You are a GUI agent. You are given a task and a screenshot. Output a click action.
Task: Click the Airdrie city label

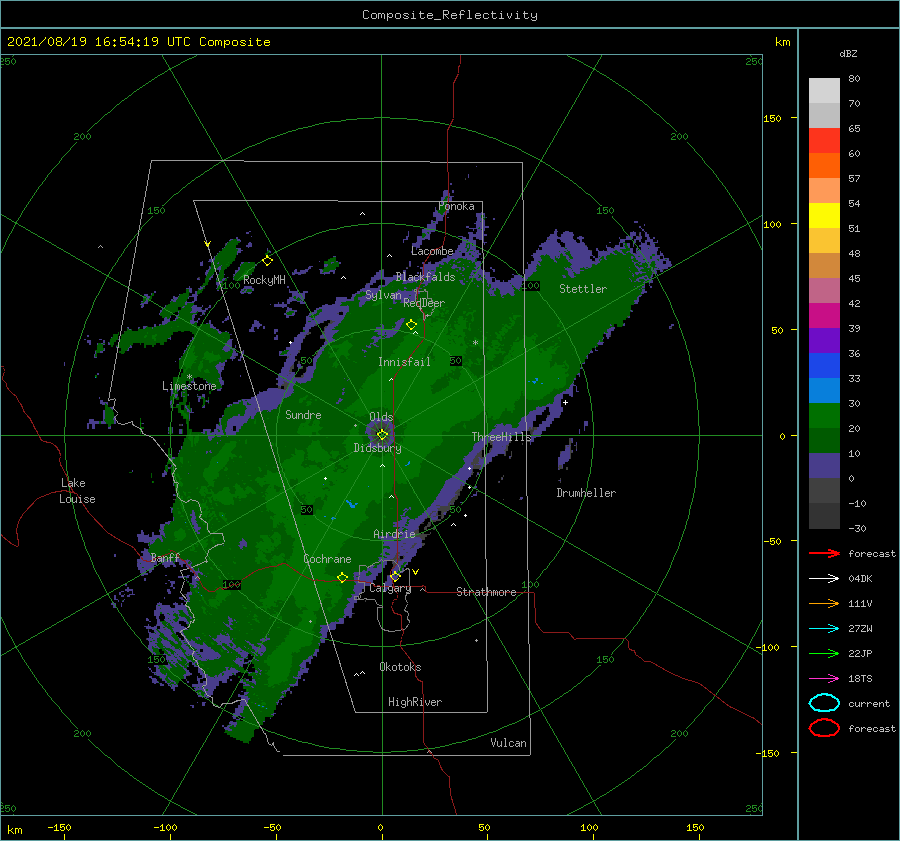click(394, 534)
